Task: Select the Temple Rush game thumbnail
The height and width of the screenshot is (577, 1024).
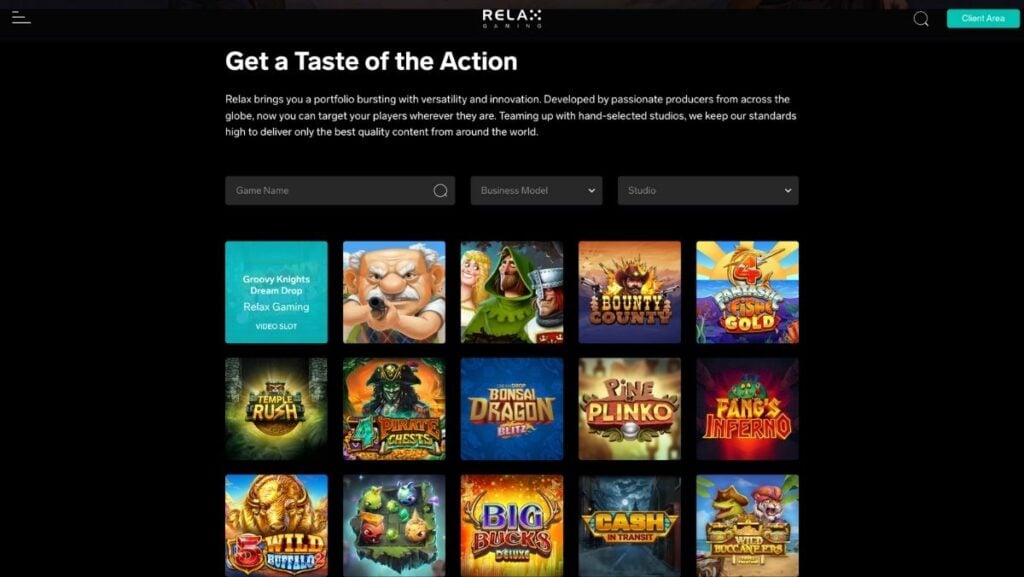Action: (276, 409)
